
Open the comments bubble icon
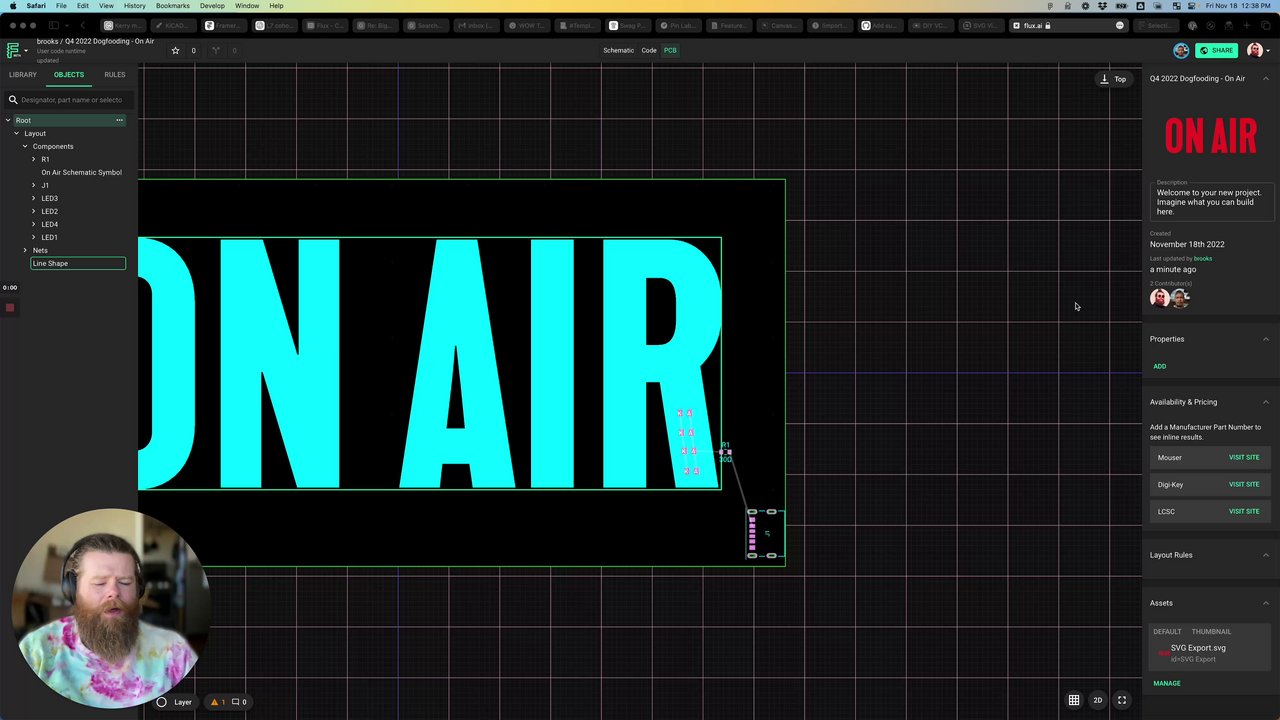(x=235, y=702)
